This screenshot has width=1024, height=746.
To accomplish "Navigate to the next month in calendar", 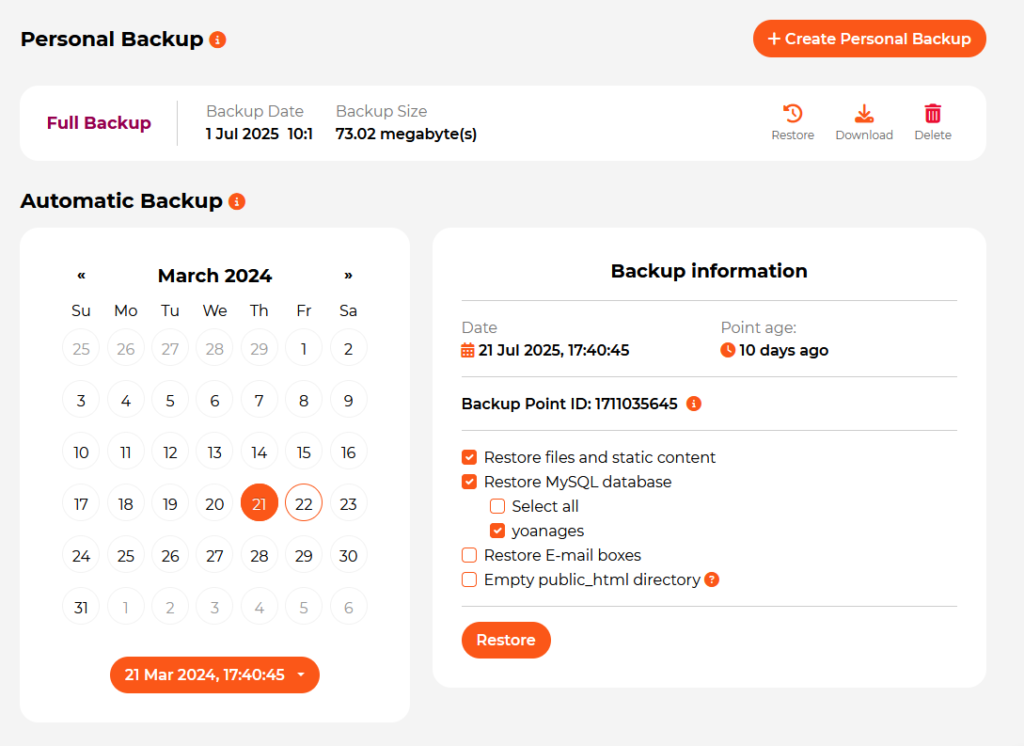I will pyautogui.click(x=348, y=275).
